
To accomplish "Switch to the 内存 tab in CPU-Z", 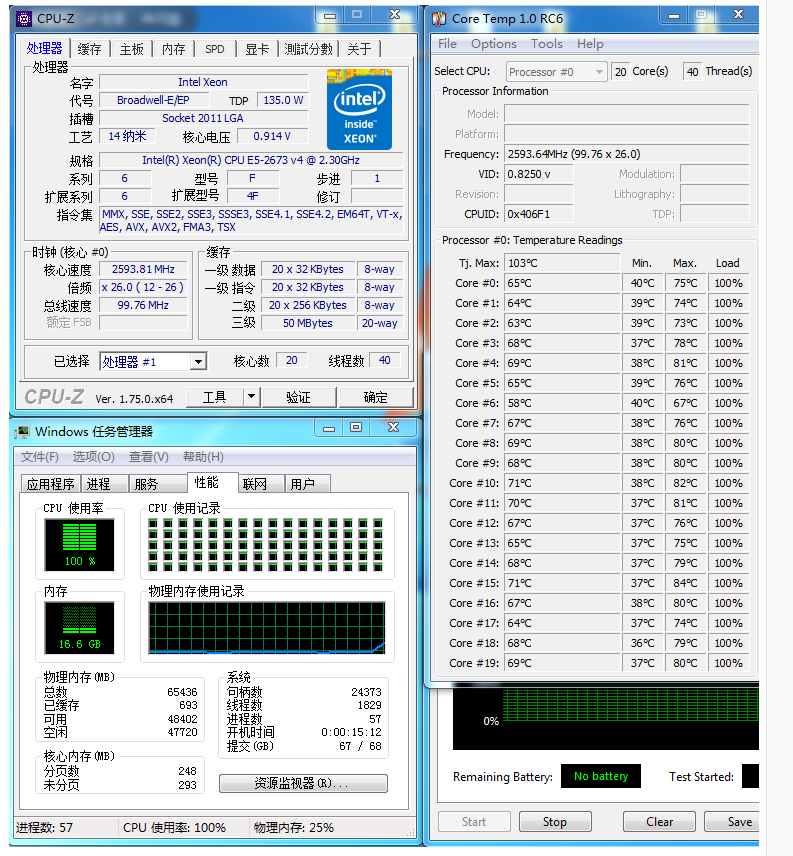I will pos(174,49).
